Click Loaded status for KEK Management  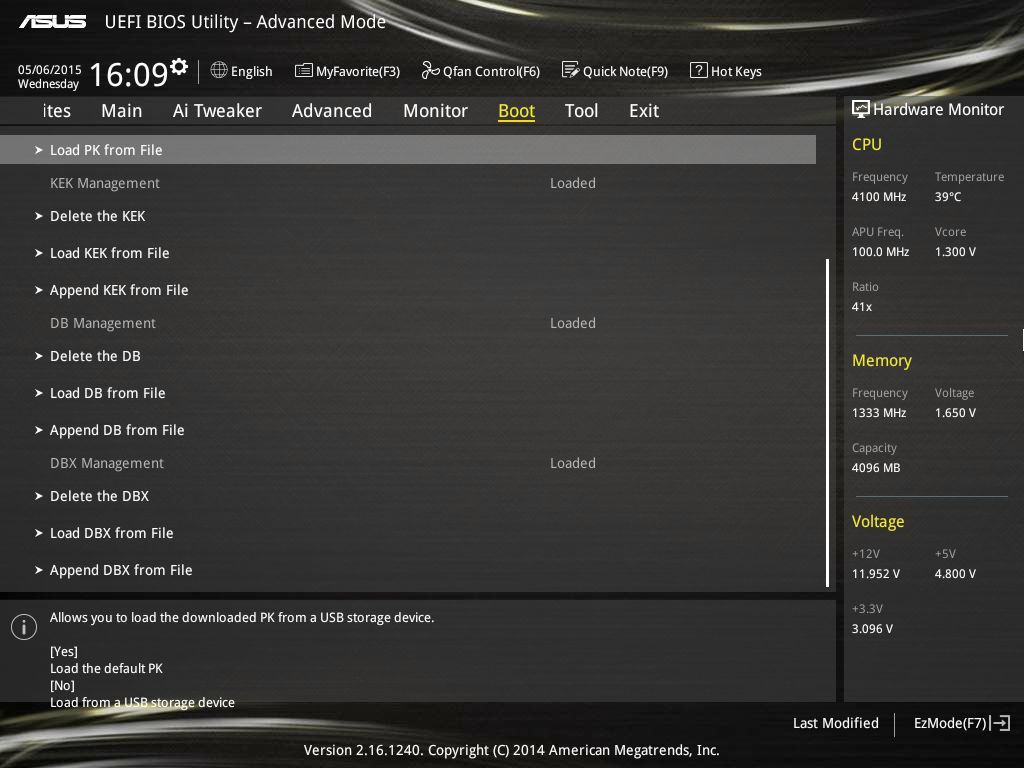pyautogui.click(x=573, y=183)
